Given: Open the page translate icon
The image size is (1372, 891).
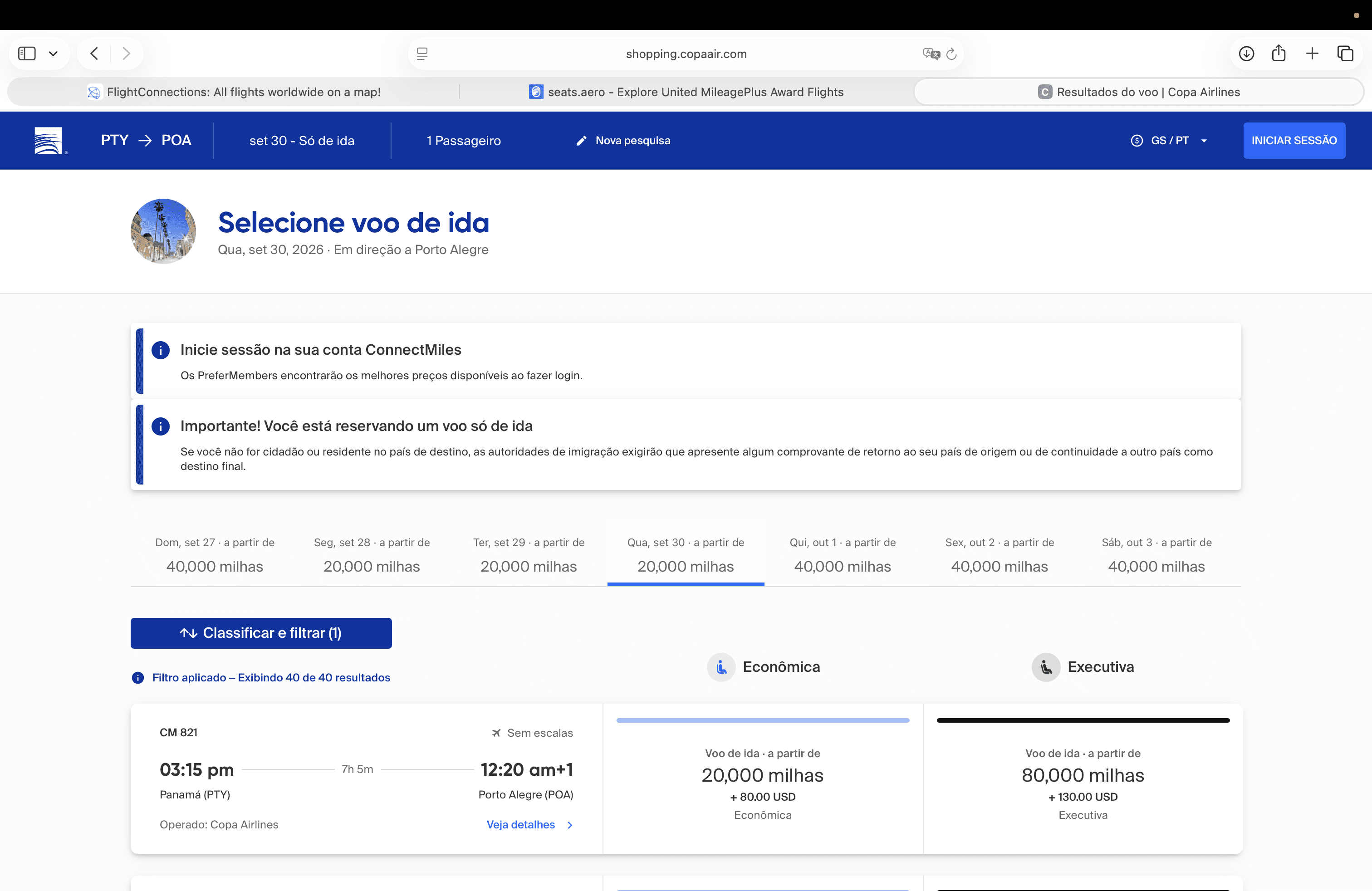Looking at the screenshot, I should (x=931, y=54).
